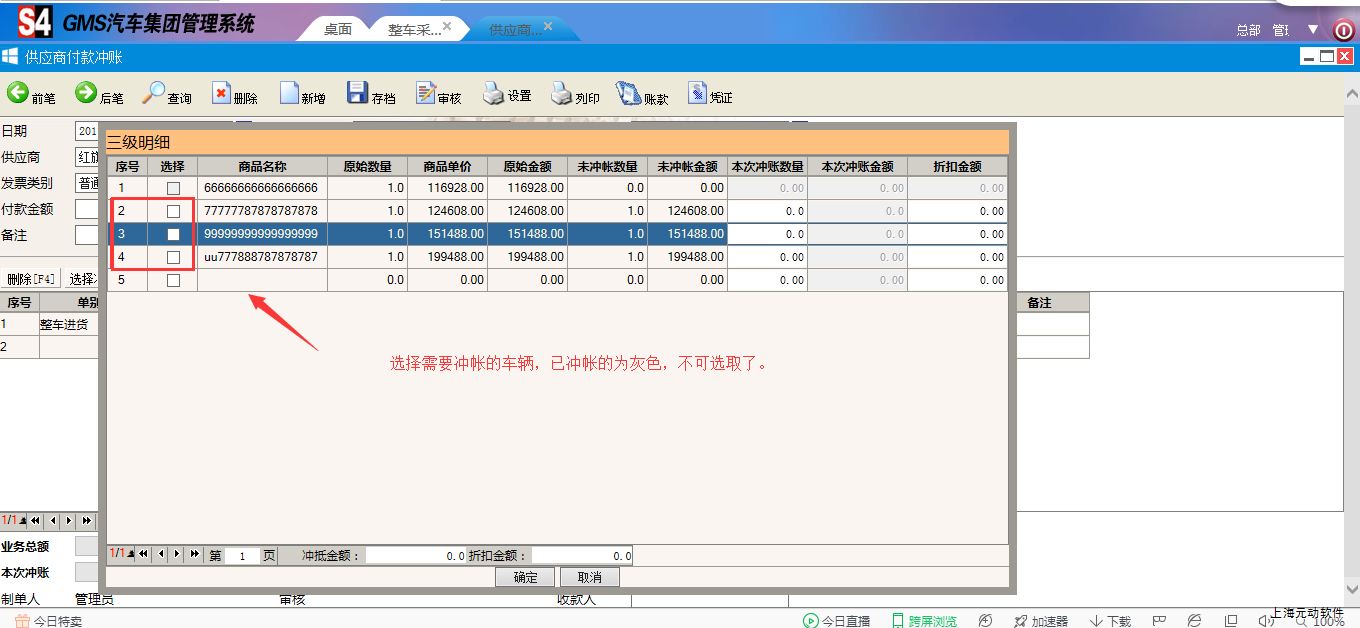This screenshot has height=628, width=1360.
Task: Cancel the dialog with 取消
Action: 590,577
